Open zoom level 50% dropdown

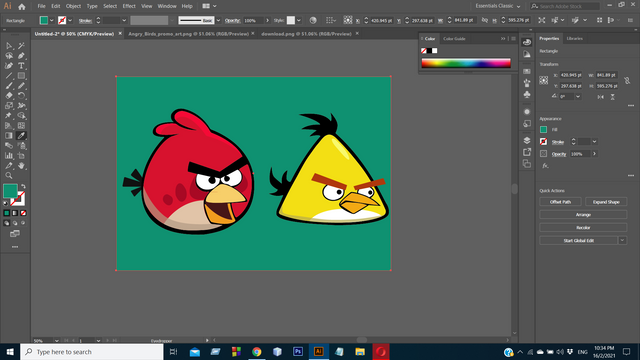pos(56,341)
